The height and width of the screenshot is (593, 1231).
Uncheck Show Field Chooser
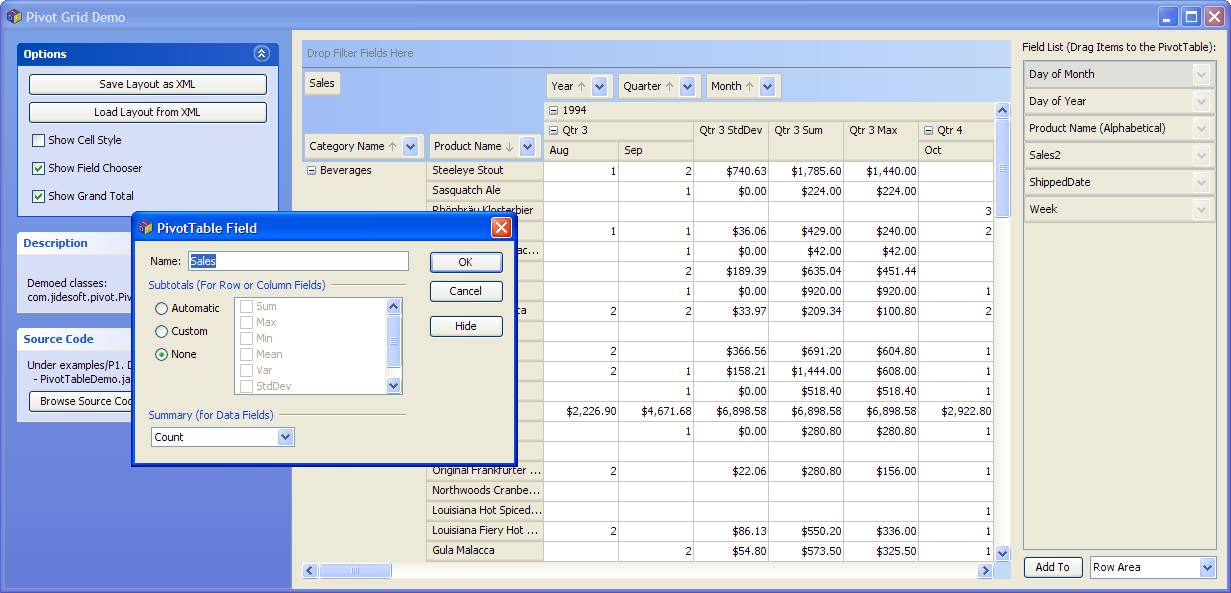39,168
